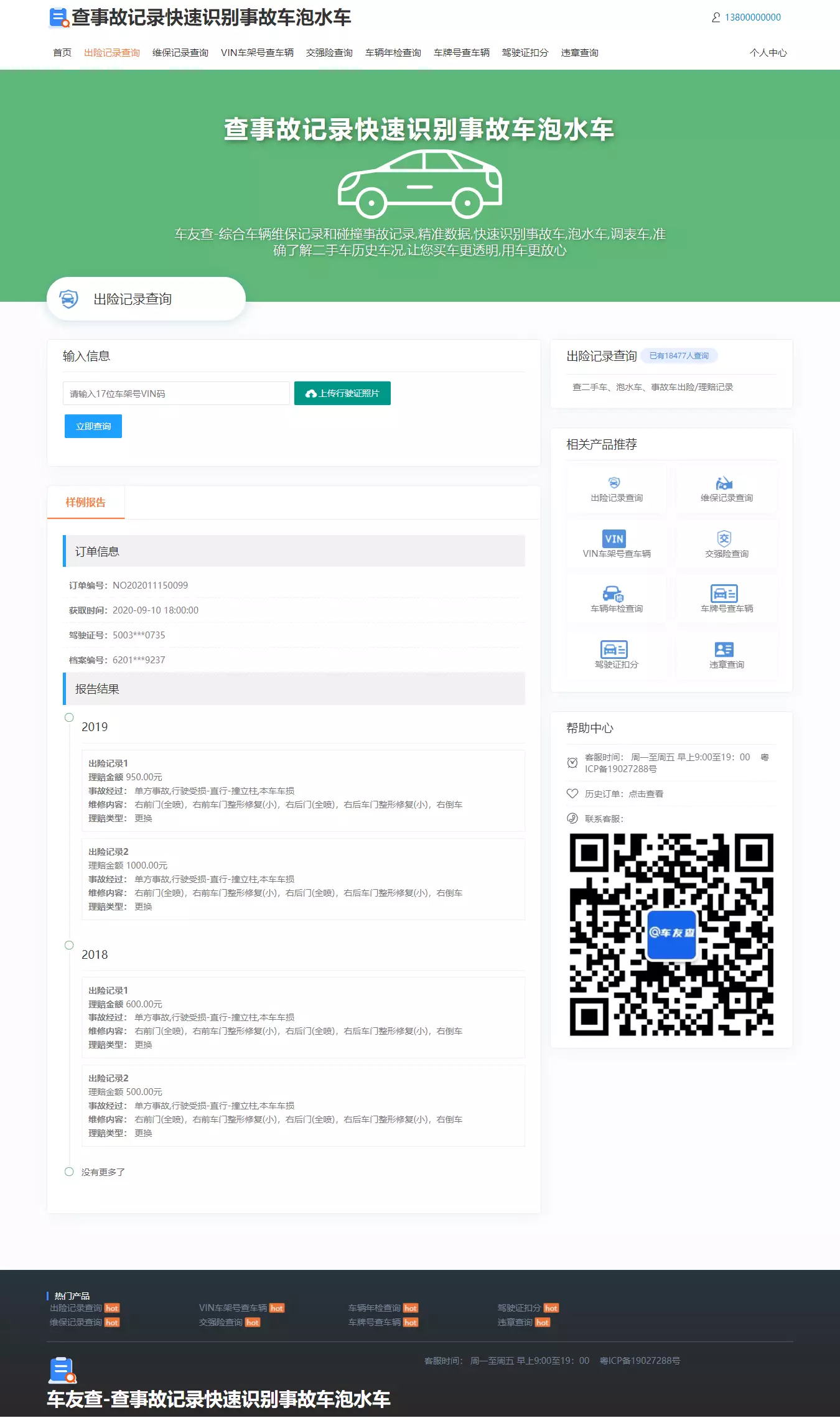Click the shield car icon in 出险记录查询 pill
Viewport: 840px width, 1418px height.
click(x=68, y=299)
